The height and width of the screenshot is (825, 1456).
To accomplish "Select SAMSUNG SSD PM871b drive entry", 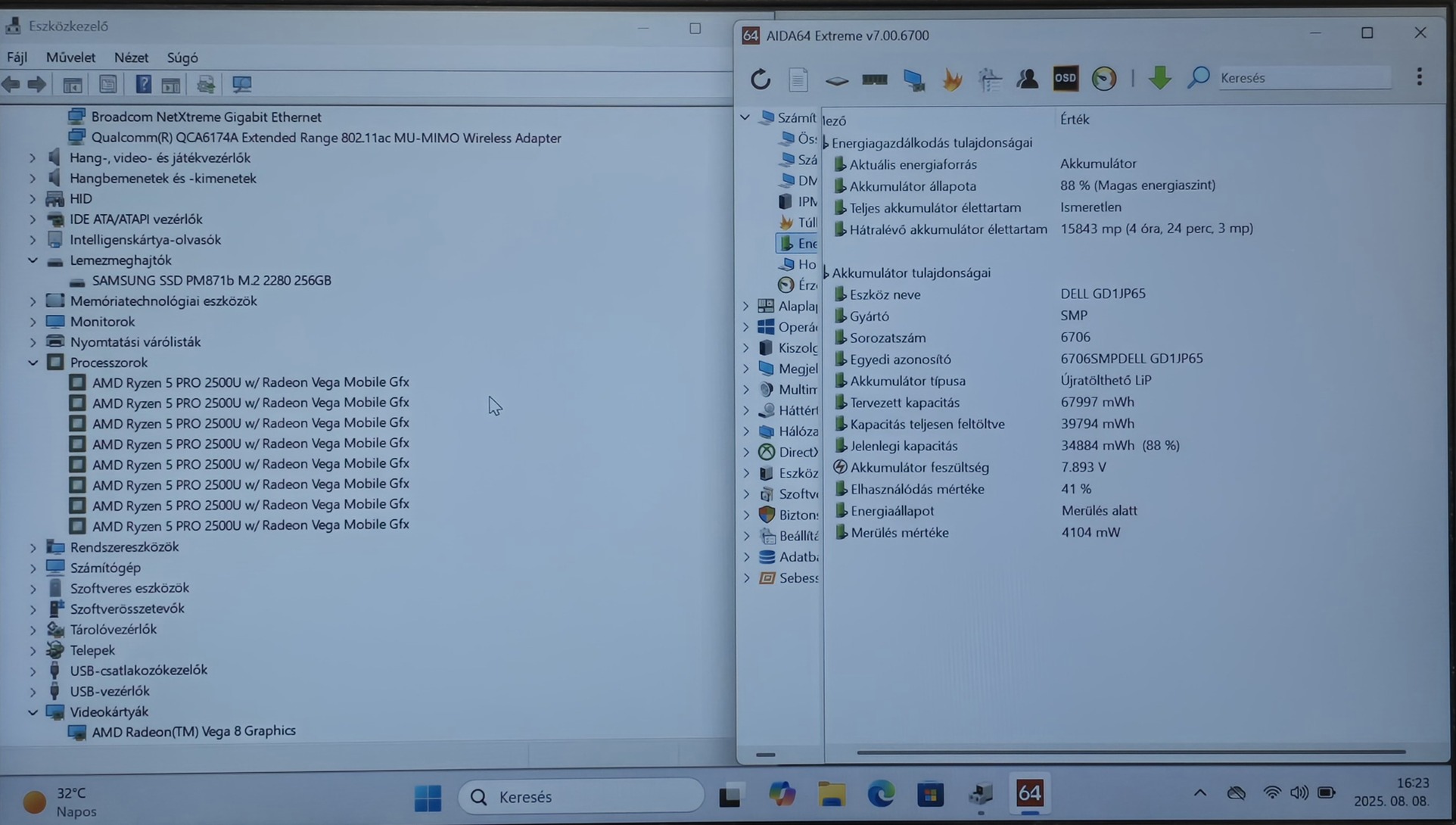I will [211, 281].
